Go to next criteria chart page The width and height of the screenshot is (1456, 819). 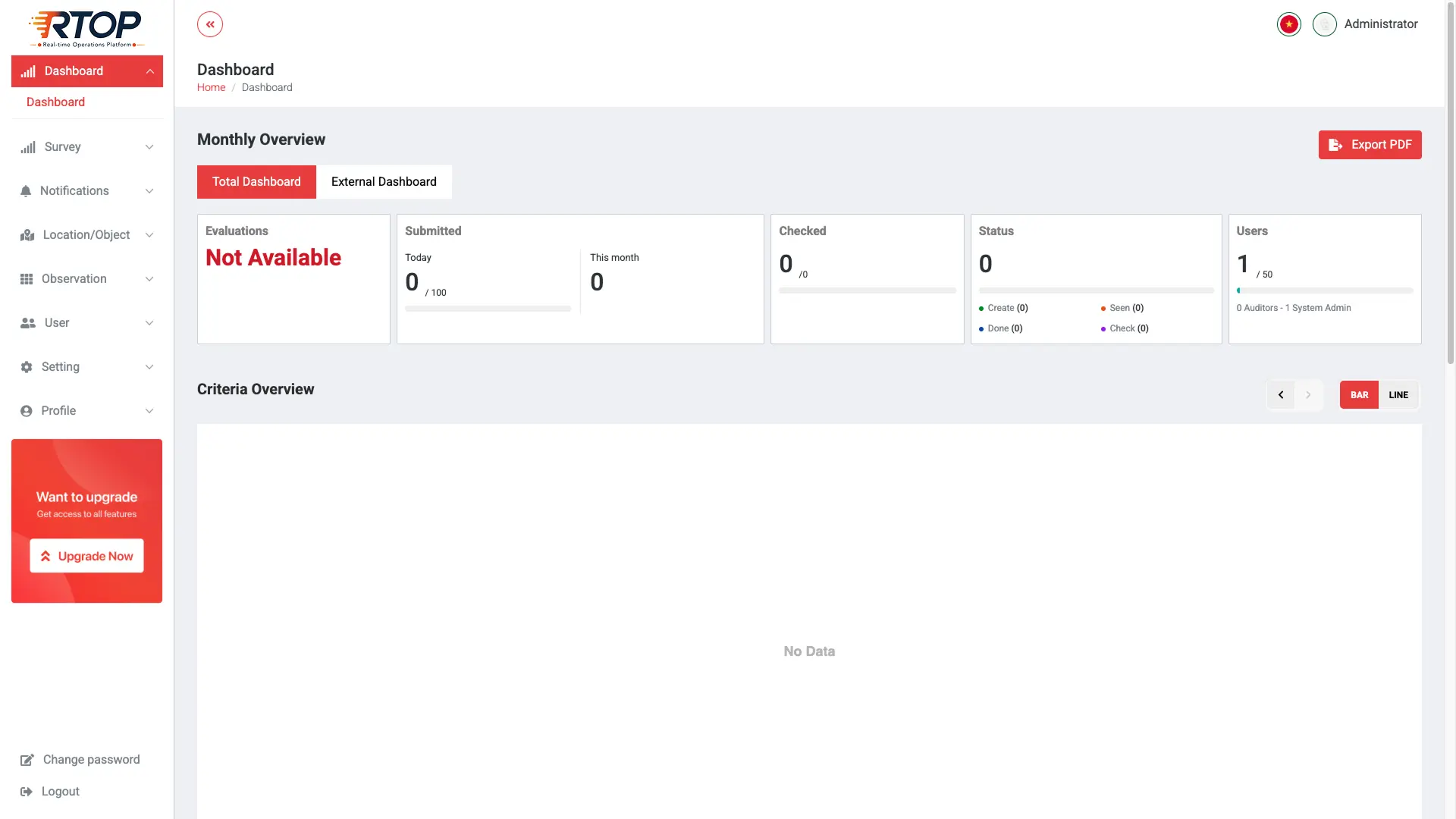[1308, 395]
